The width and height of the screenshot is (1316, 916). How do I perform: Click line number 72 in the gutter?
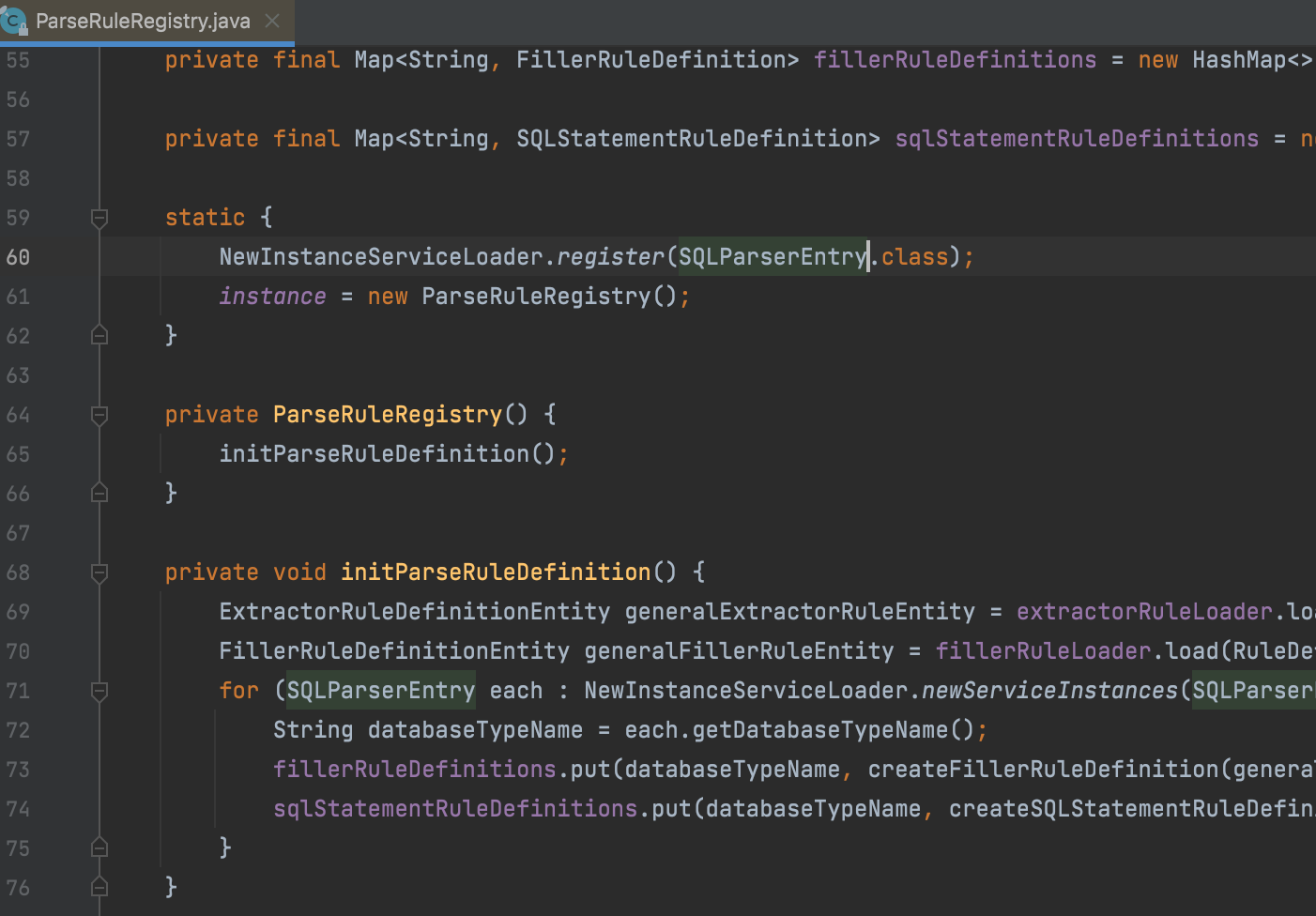pyautogui.click(x=18, y=730)
